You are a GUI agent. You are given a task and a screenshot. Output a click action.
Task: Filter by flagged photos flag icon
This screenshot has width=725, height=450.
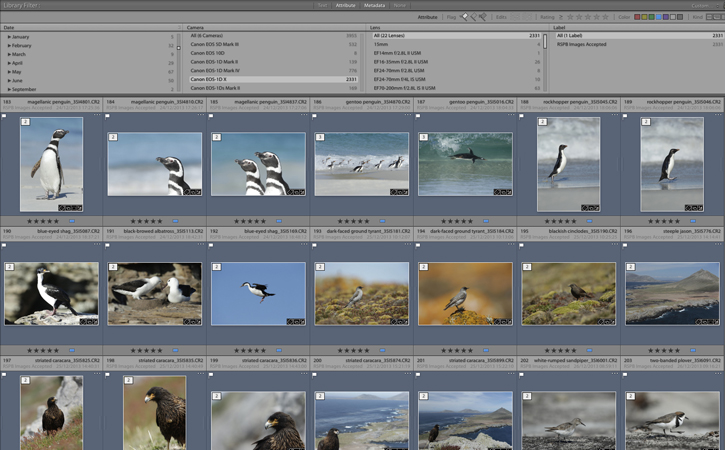coord(464,17)
